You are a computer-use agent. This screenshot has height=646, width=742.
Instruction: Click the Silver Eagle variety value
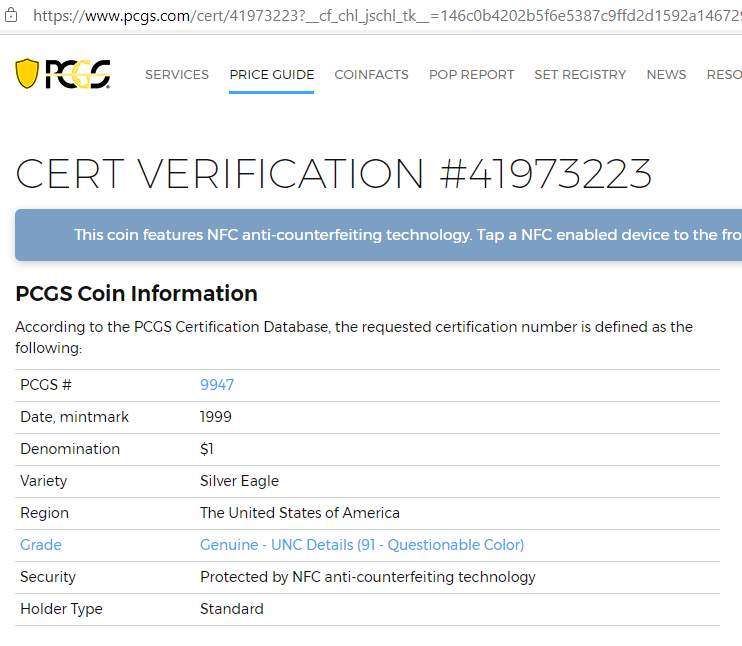pyautogui.click(x=239, y=481)
